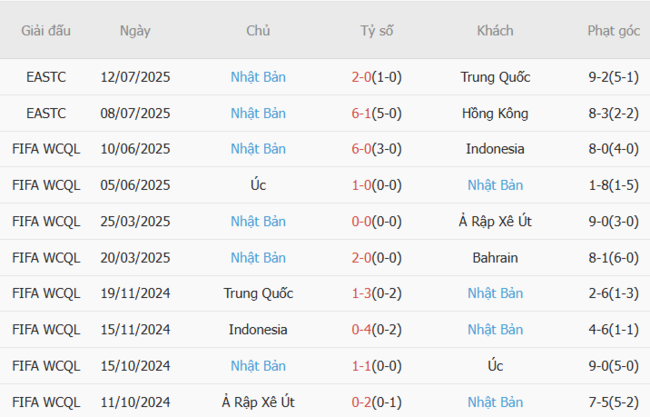Click the 6-1(5-0) score against Hồng Kông
Screen dimensions: 650x417
[x=377, y=113]
